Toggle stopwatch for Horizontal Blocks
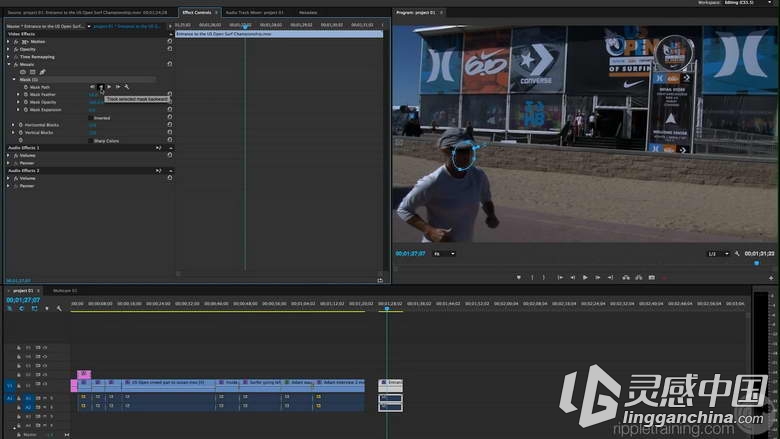This screenshot has width=780, height=439. (21, 125)
